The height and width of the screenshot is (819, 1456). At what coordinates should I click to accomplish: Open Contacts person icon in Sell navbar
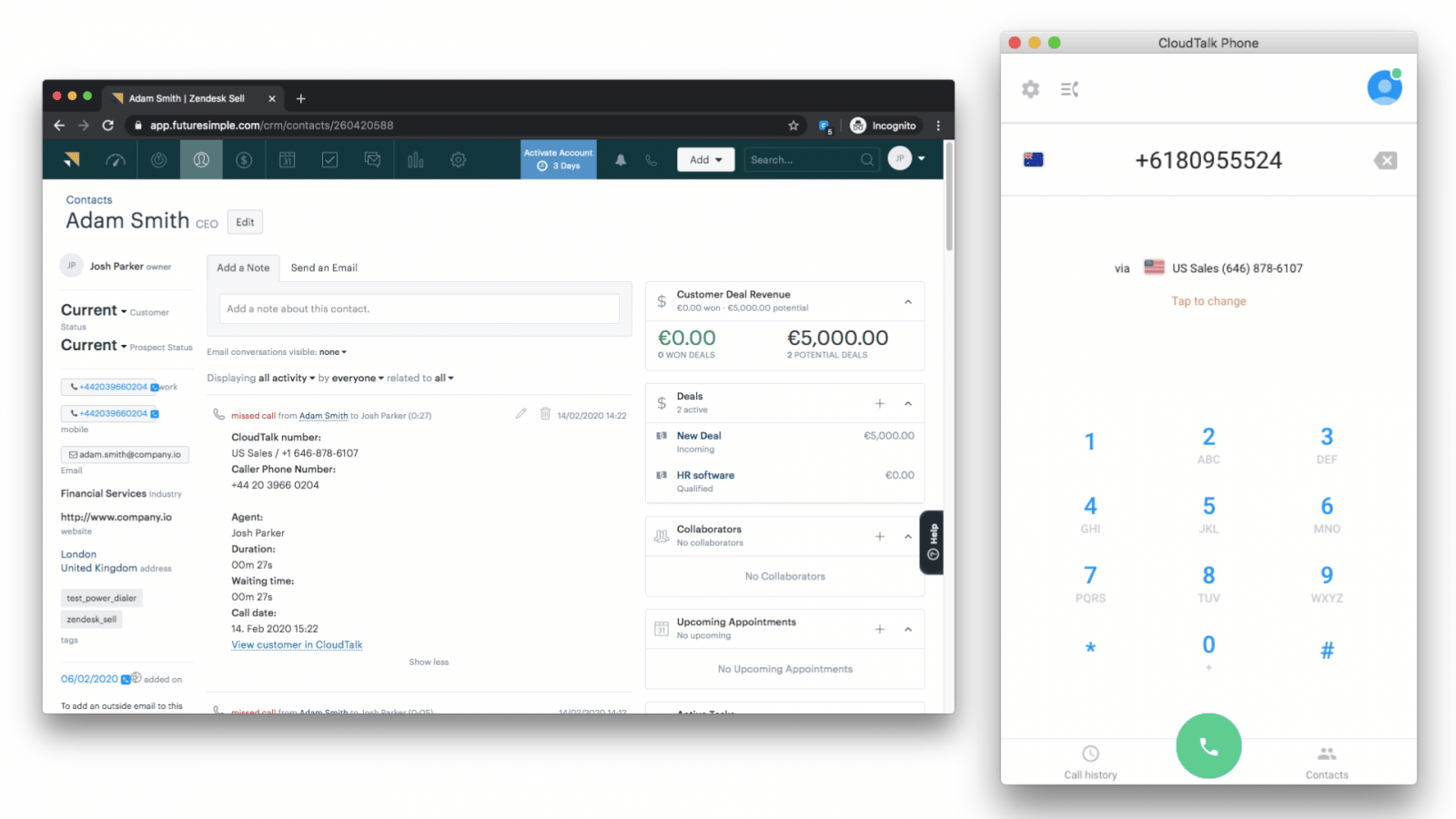pos(201,160)
